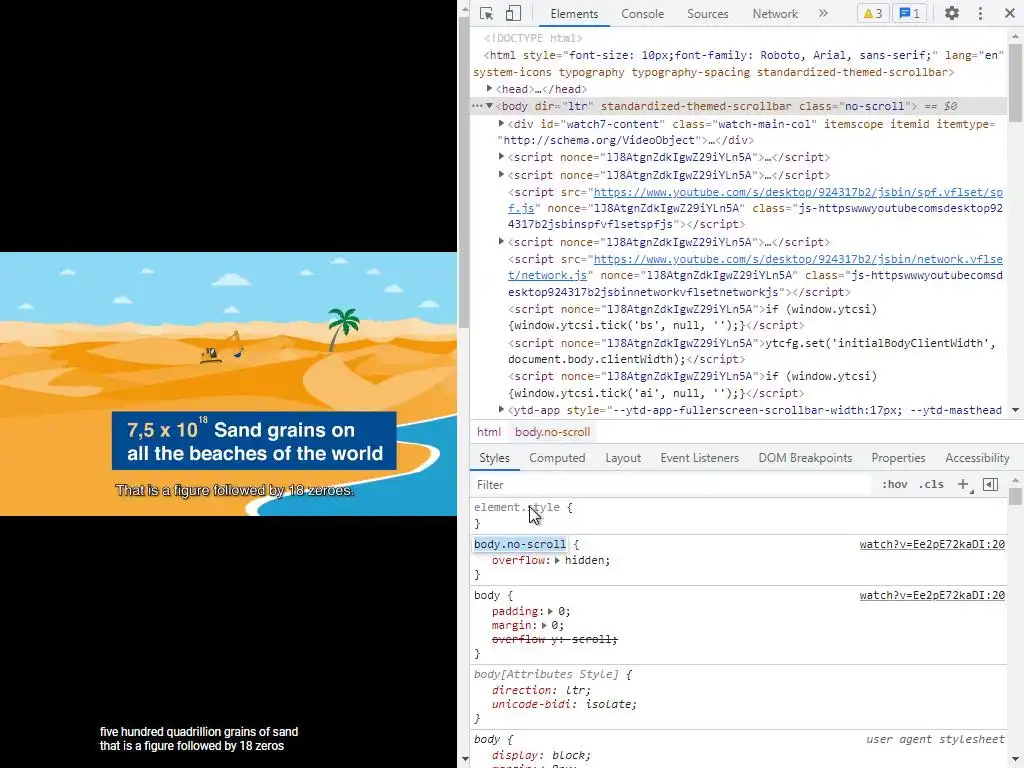
Task: Click the unicode-bidi: isolate declaration
Action: tap(564, 704)
